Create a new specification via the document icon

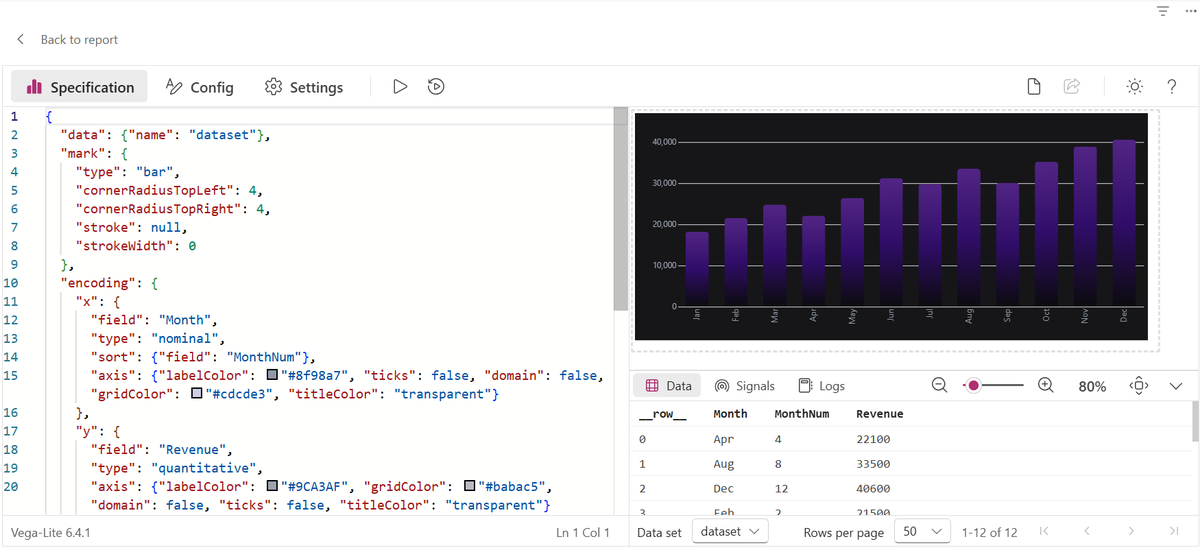click(1035, 87)
